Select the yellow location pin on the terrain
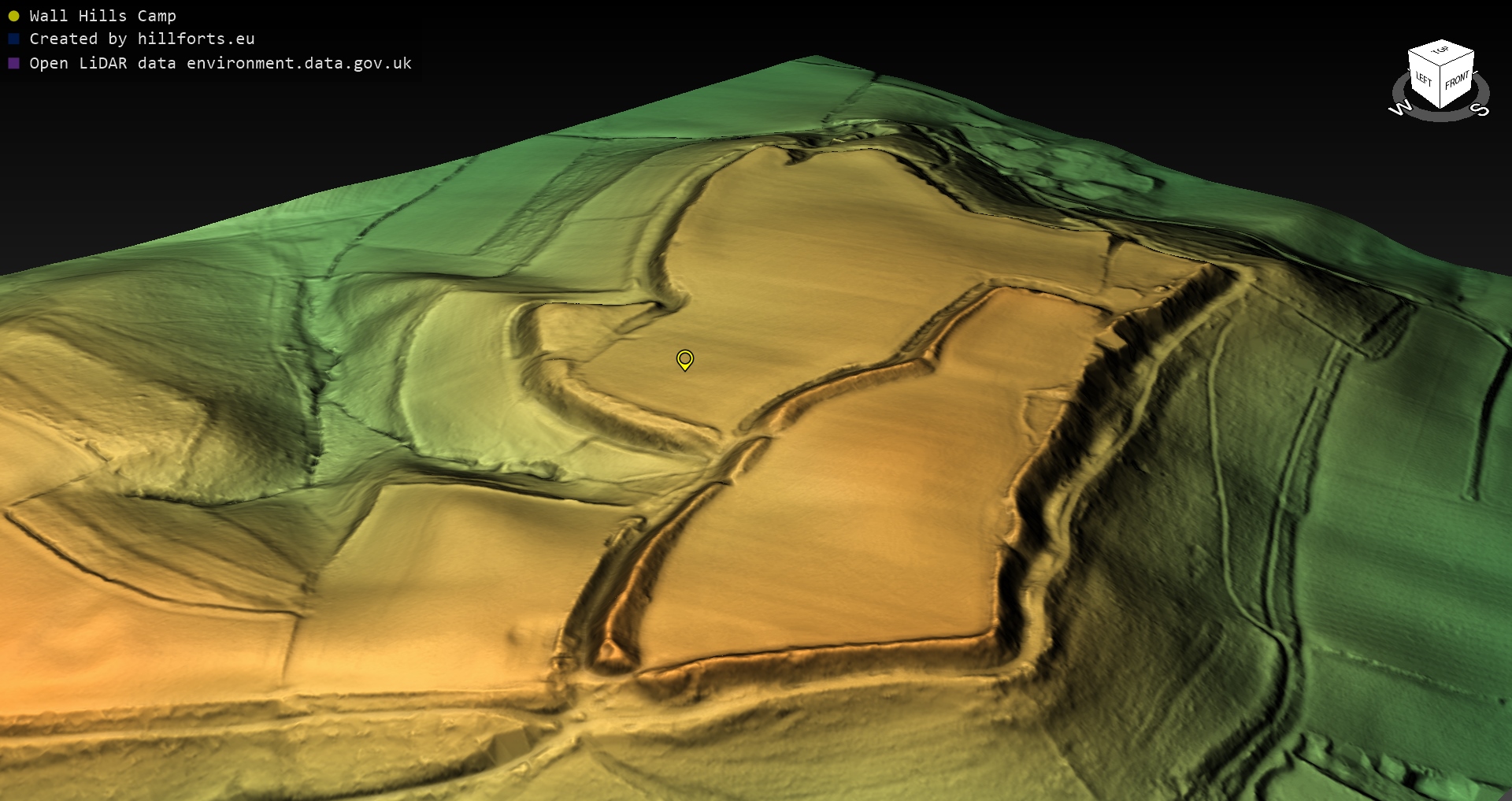The width and height of the screenshot is (1512, 801). click(x=684, y=359)
